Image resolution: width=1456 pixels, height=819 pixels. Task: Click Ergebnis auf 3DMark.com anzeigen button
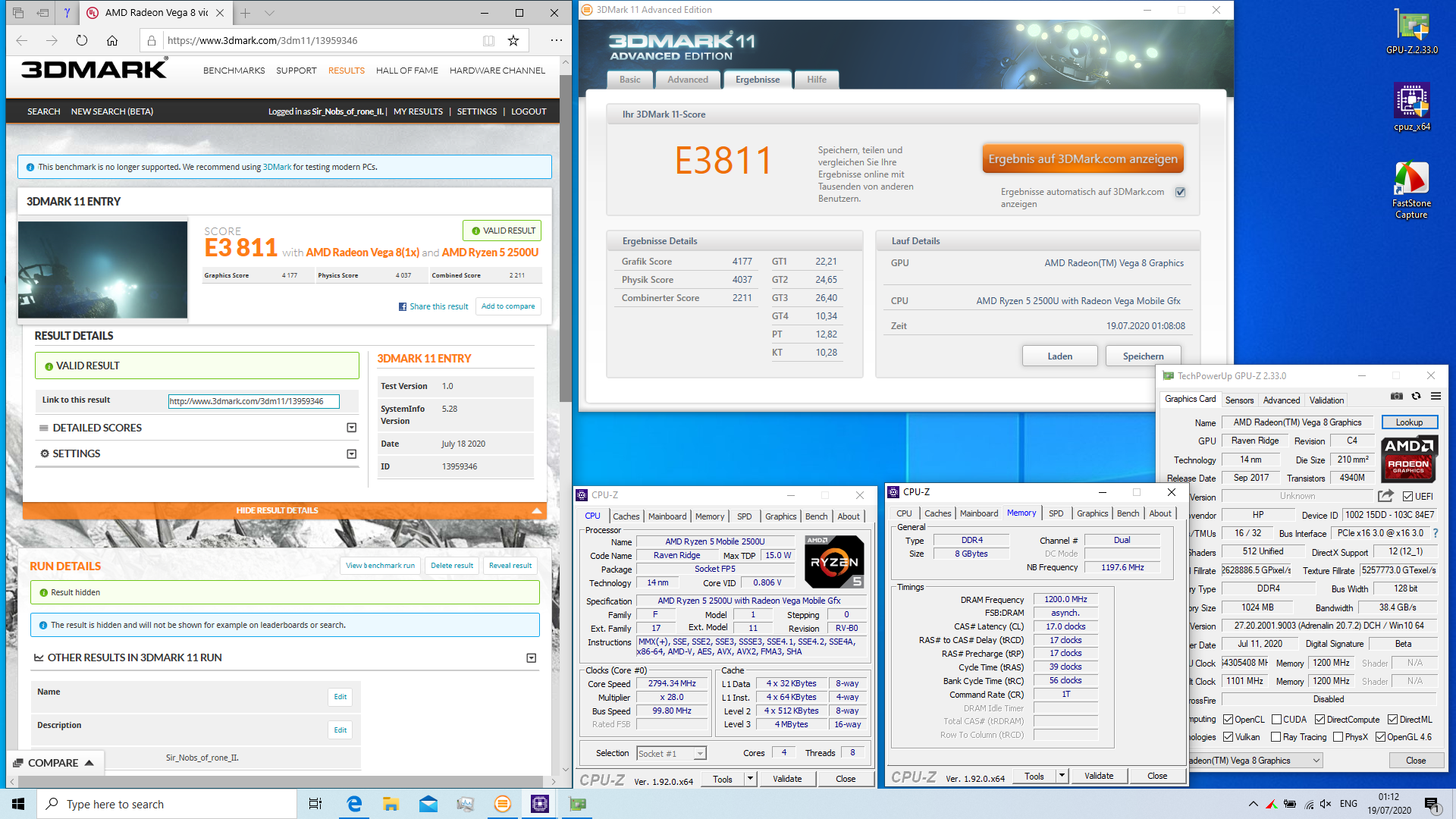(1082, 158)
